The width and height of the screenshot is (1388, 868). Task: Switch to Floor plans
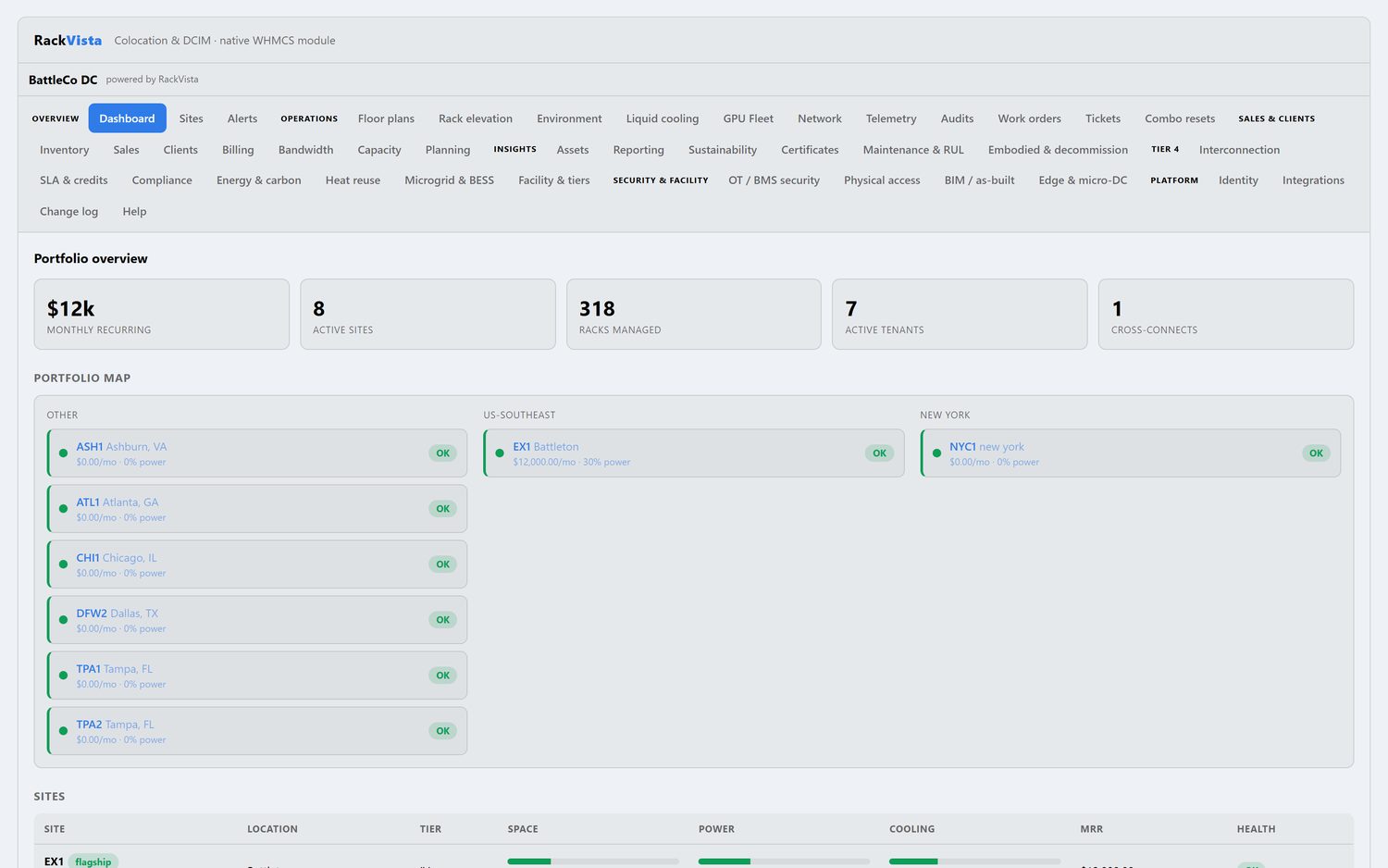[386, 118]
